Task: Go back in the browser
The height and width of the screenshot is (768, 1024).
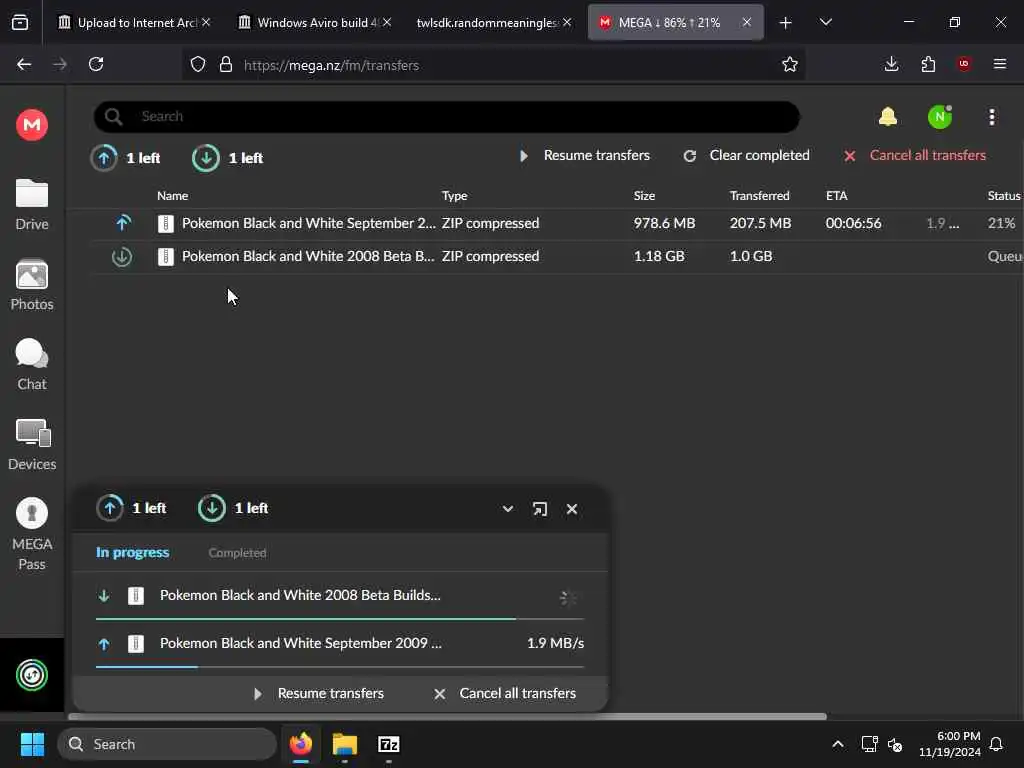Action: click(x=24, y=64)
